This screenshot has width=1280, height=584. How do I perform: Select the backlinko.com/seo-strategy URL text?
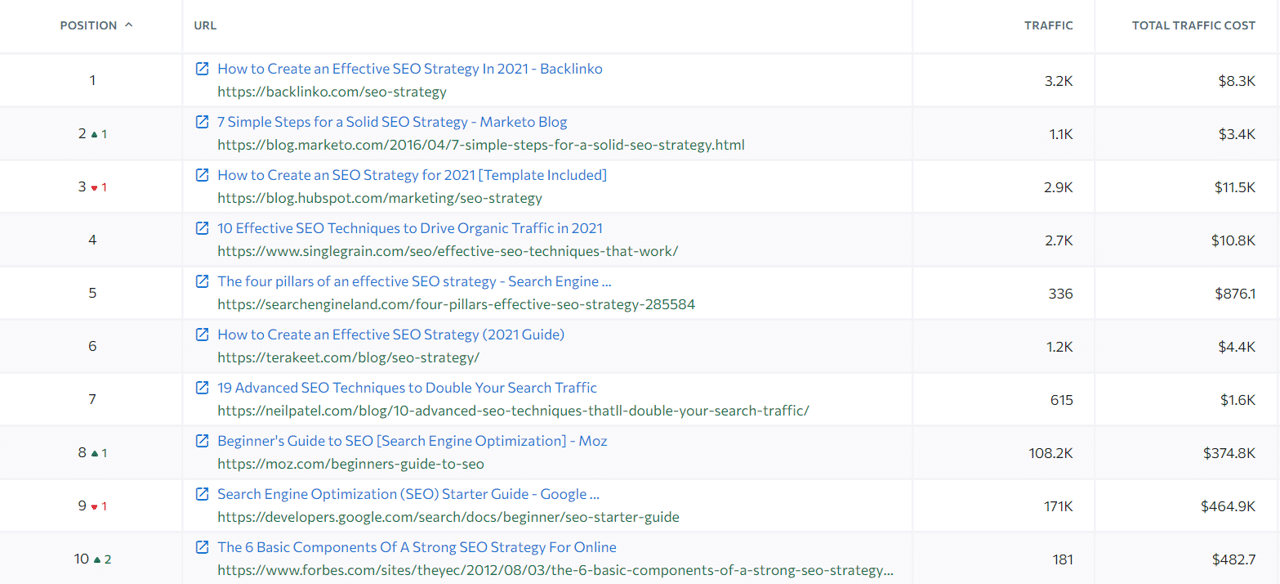332,92
